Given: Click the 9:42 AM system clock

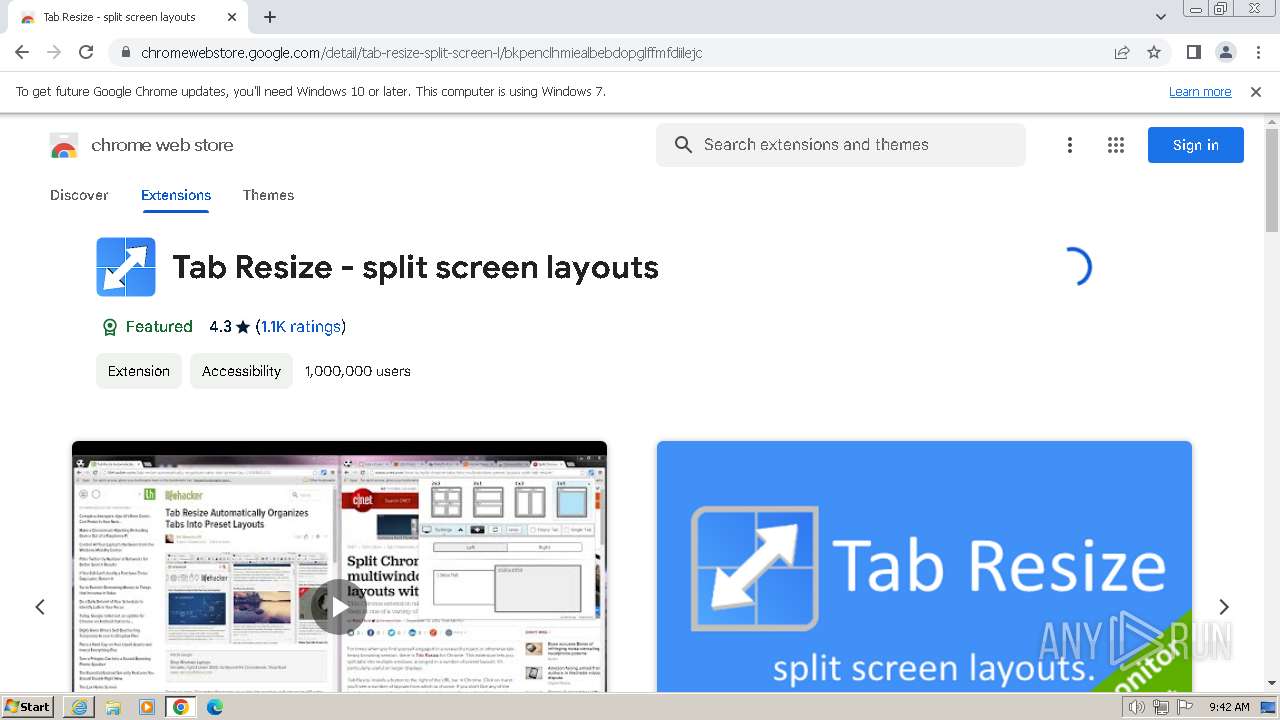Looking at the screenshot, I should 1229,707.
